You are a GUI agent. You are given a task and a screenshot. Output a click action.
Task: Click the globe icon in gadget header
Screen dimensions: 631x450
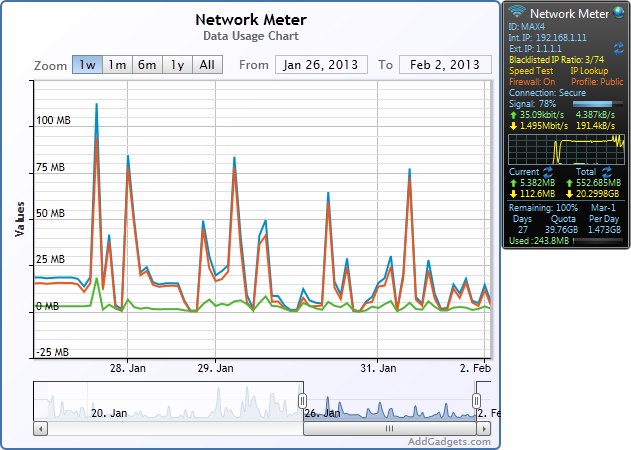(x=619, y=12)
